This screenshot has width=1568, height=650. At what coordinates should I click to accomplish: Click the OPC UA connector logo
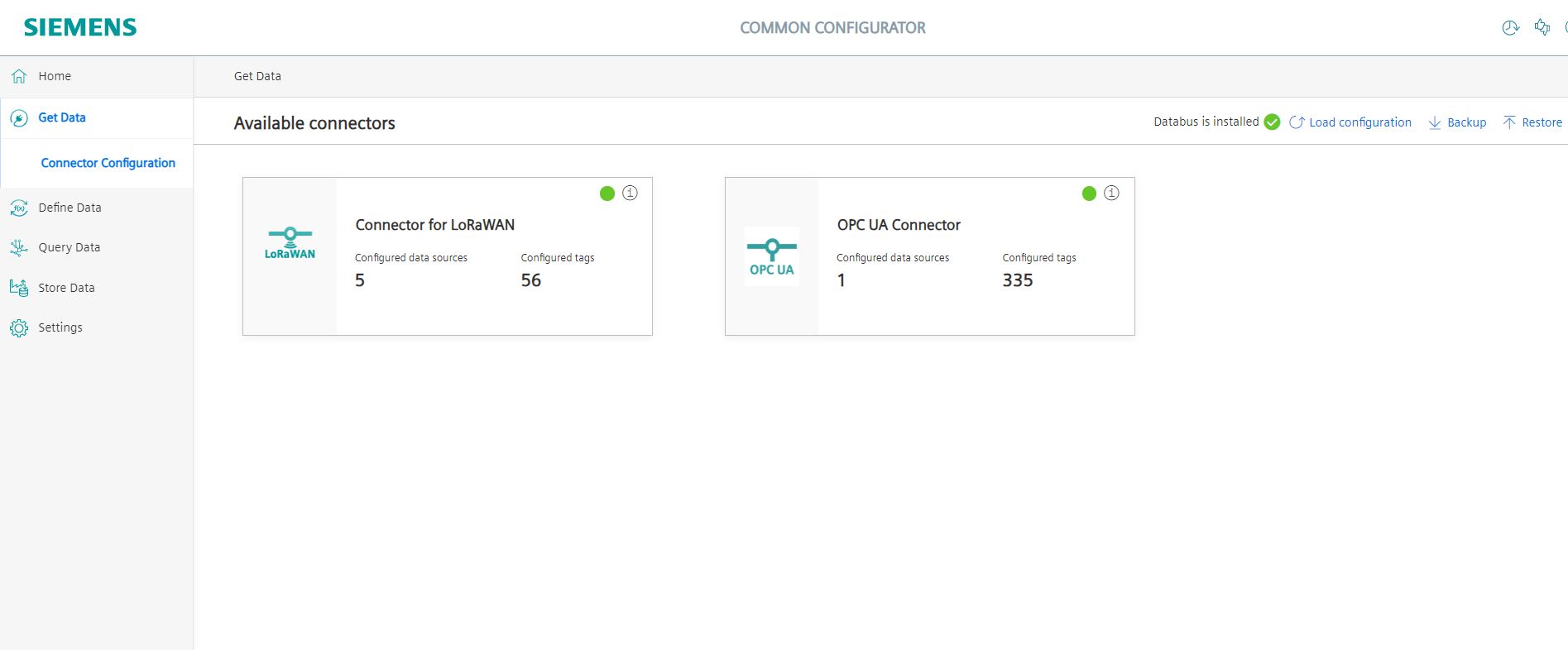[x=772, y=256]
